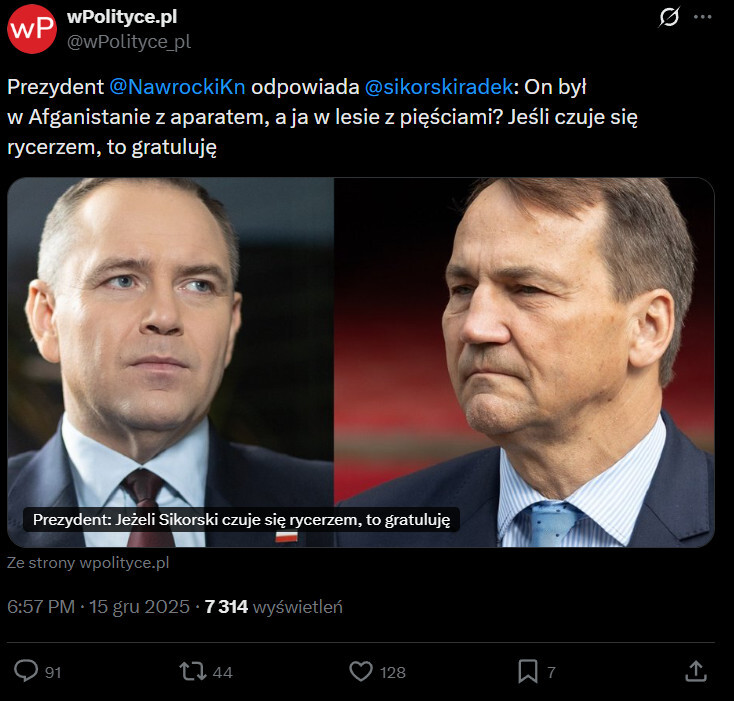Follow the 'Ze strony wpolityce.pl' source link
The height and width of the screenshot is (701, 734).
[x=88, y=563]
